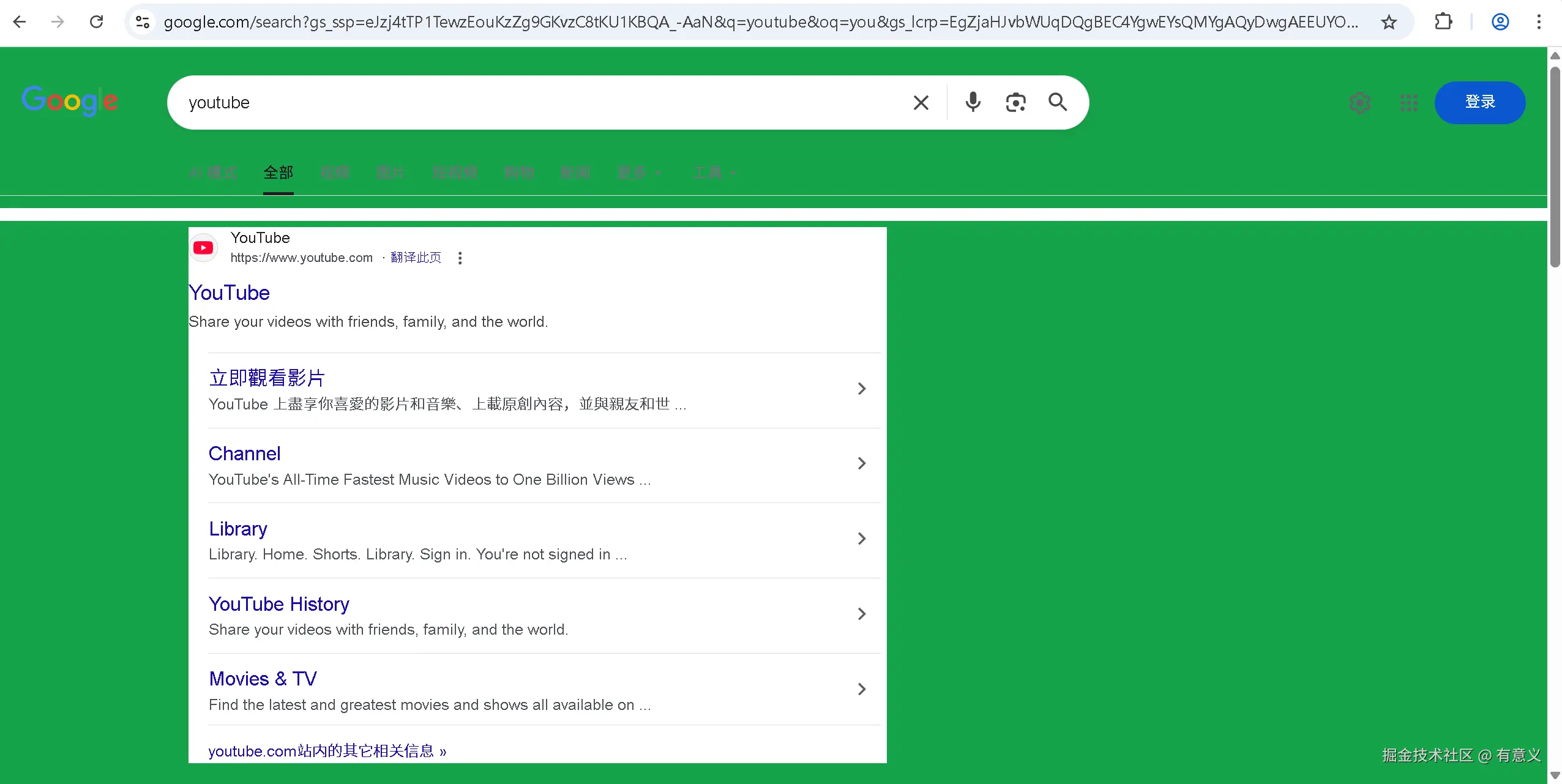Open quick settings gear icon
Viewport: 1562px width, 784px height.
click(x=1360, y=103)
